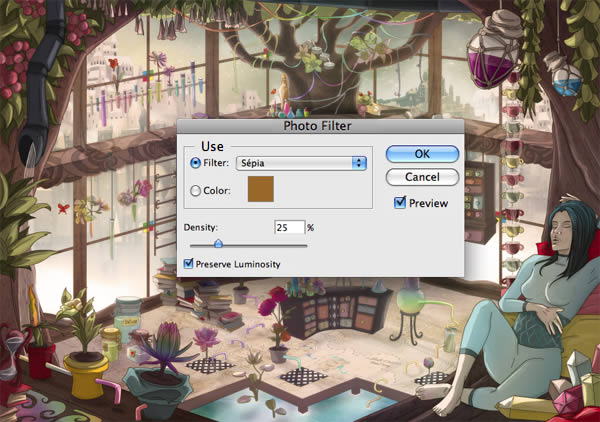Screen dimensions: 600x422
Task: Click the Density slider handle
Action: click(x=218, y=243)
